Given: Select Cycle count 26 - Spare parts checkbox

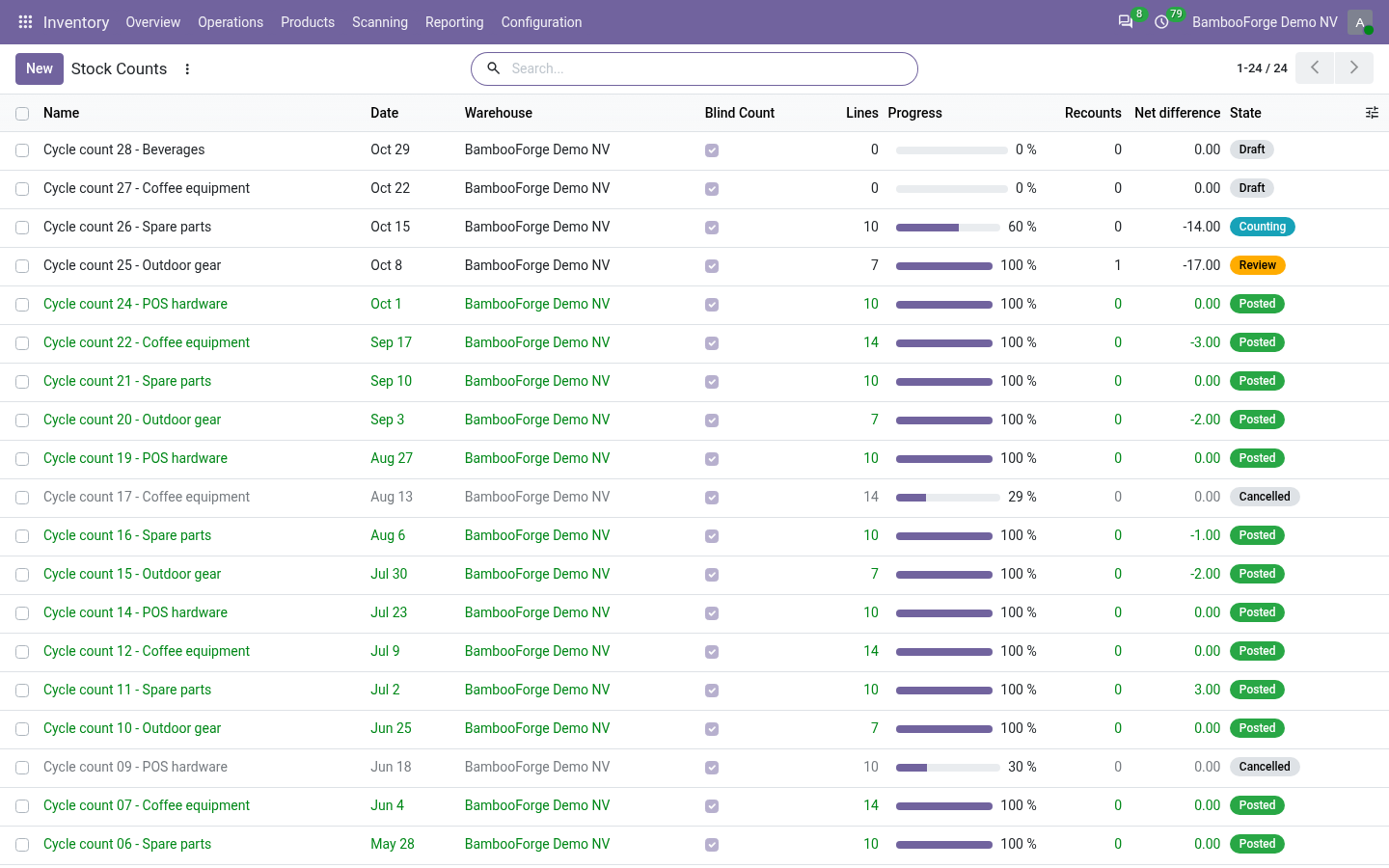Looking at the screenshot, I should [x=22, y=228].
